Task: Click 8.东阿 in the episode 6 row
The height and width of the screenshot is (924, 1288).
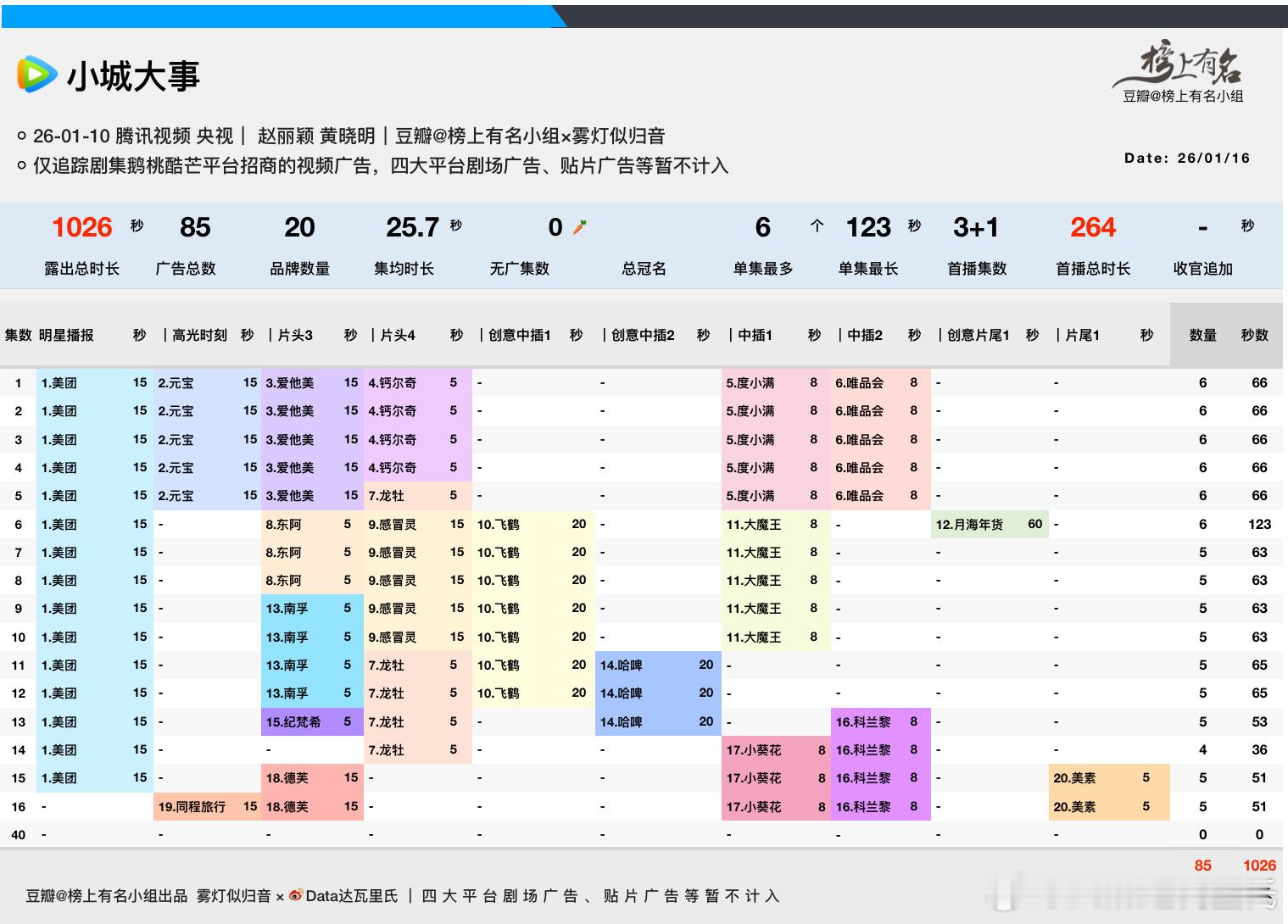Action: click(283, 525)
